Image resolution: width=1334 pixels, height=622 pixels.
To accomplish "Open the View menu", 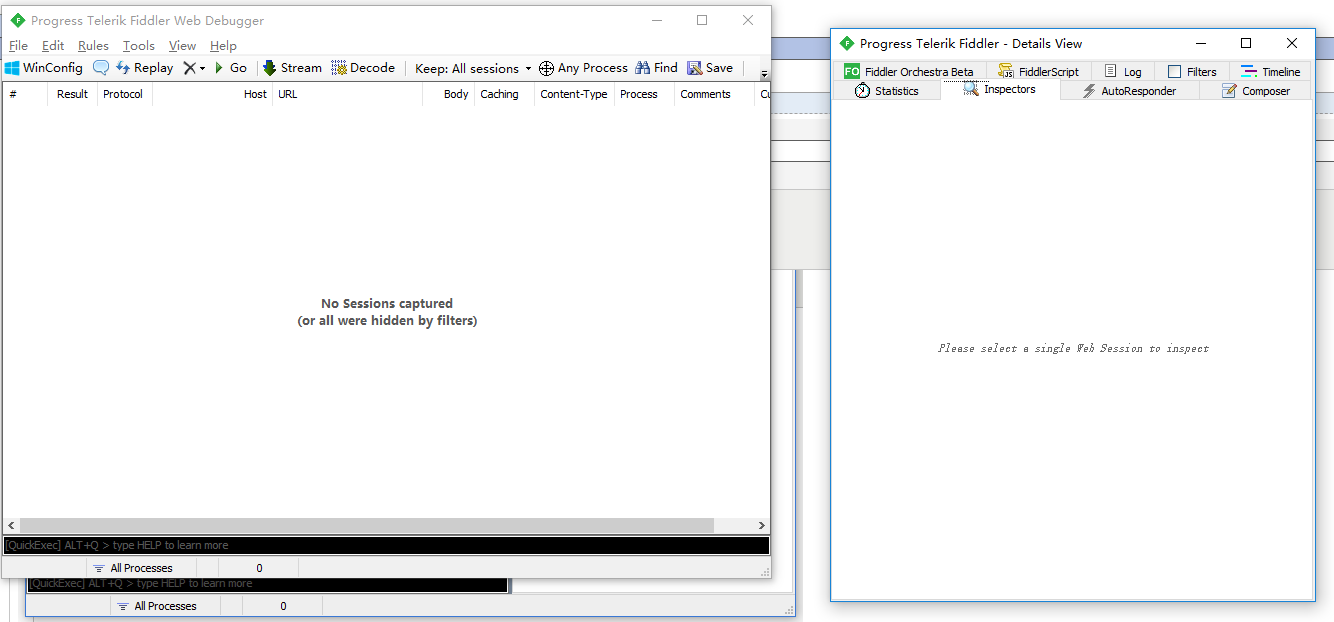I will coord(182,46).
